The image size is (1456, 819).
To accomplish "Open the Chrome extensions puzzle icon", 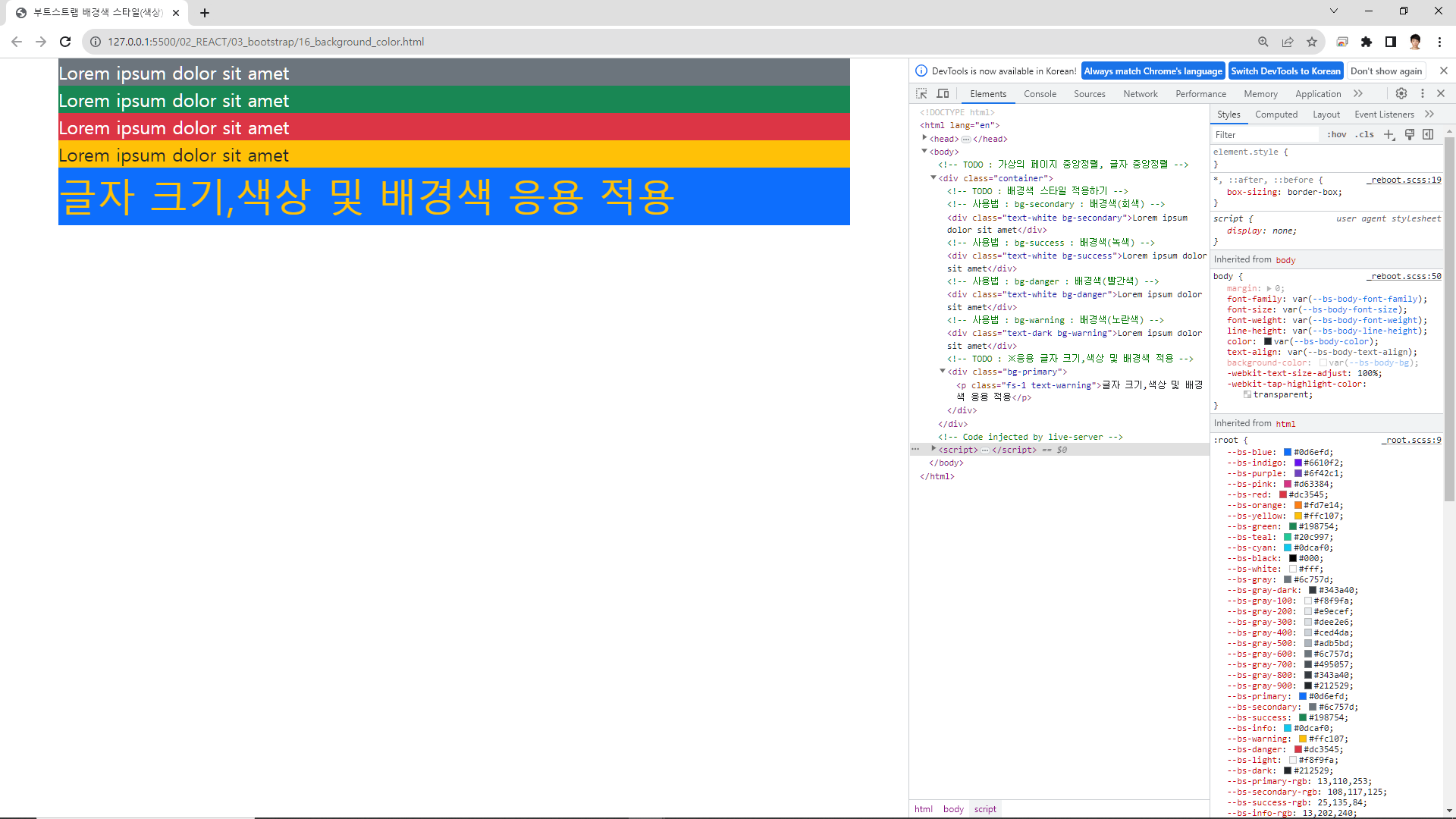I will pos(1367,42).
